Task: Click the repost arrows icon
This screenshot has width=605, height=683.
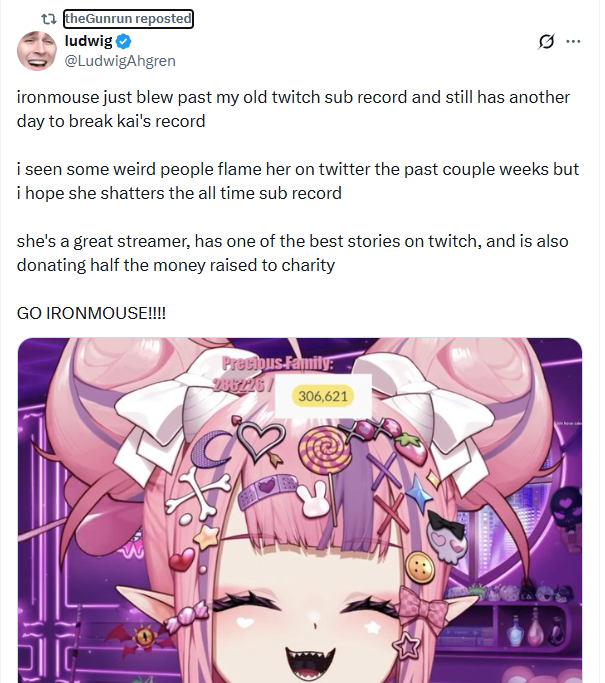Action: pyautogui.click(x=48, y=19)
